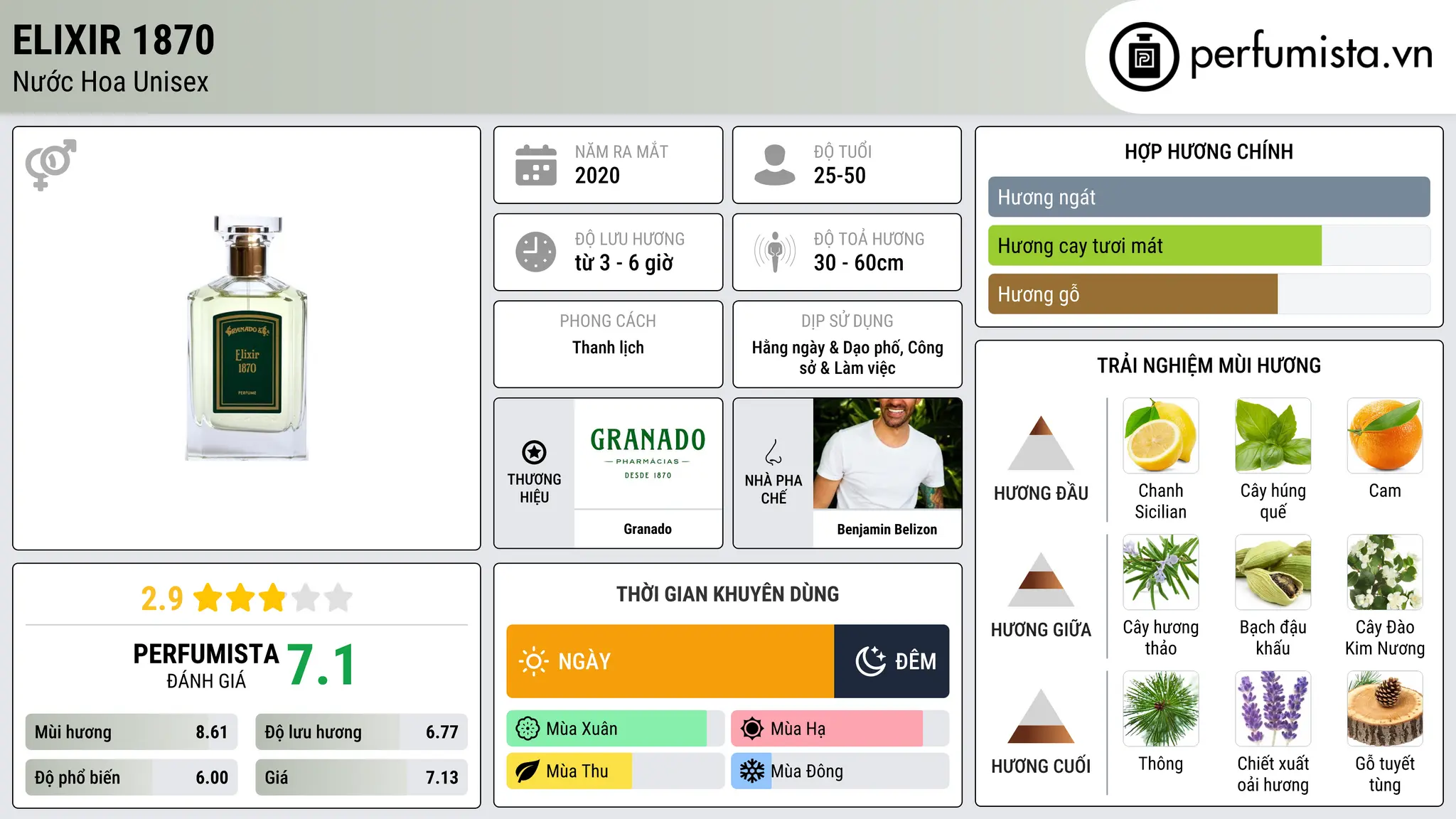
Task: Click the snowflake icon for Mùa Đông
Action: pyautogui.click(x=752, y=771)
